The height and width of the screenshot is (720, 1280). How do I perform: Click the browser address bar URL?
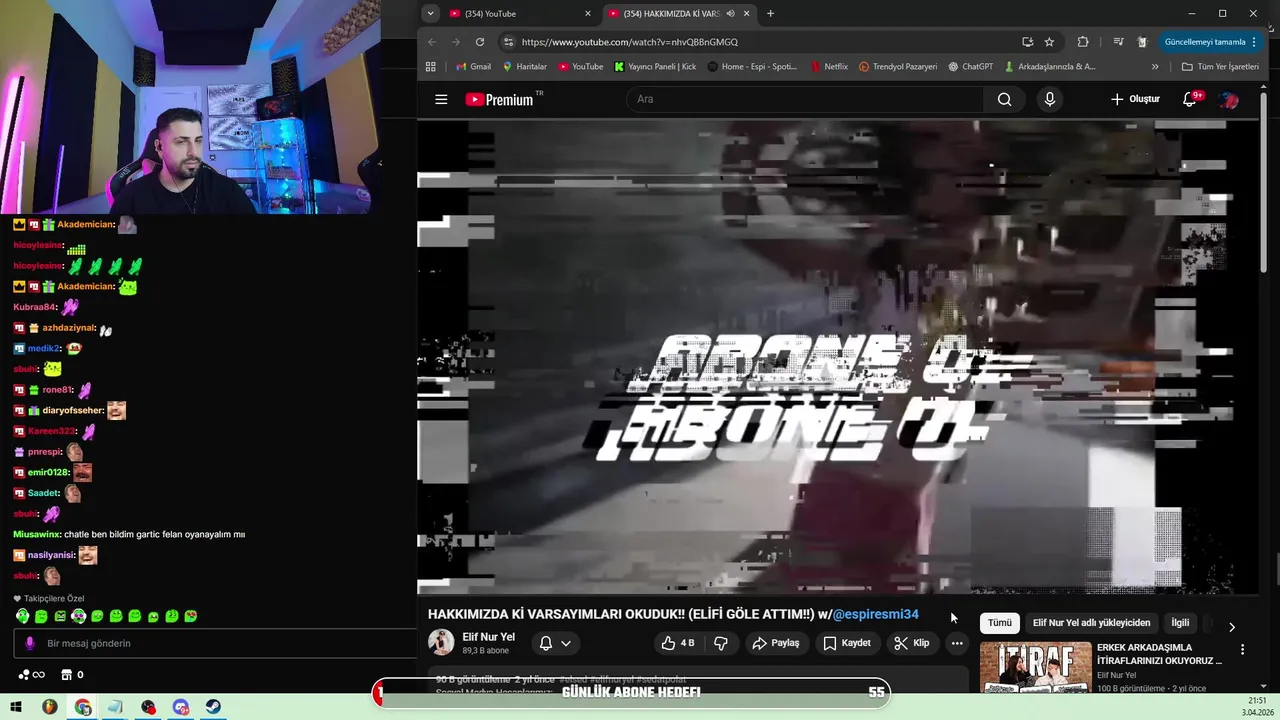click(630, 42)
